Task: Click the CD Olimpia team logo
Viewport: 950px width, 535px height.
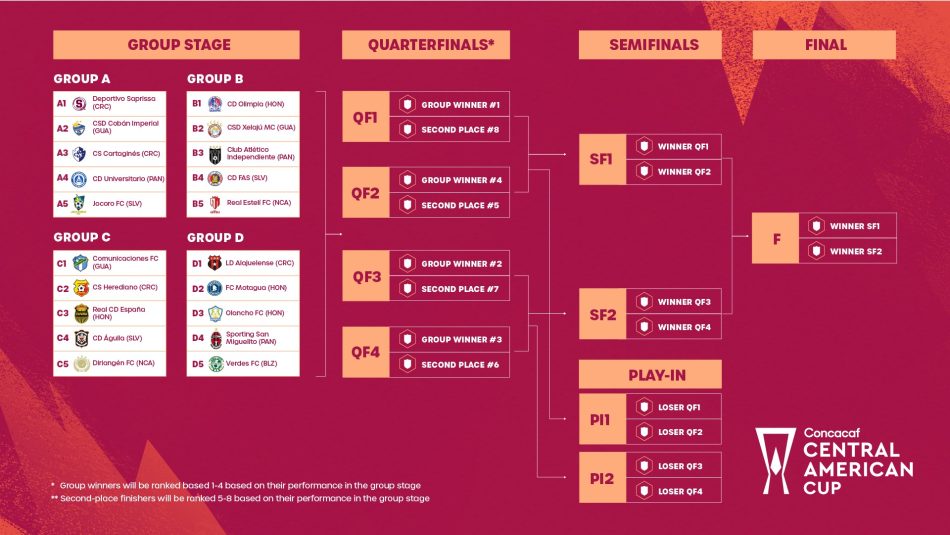Action: point(214,103)
